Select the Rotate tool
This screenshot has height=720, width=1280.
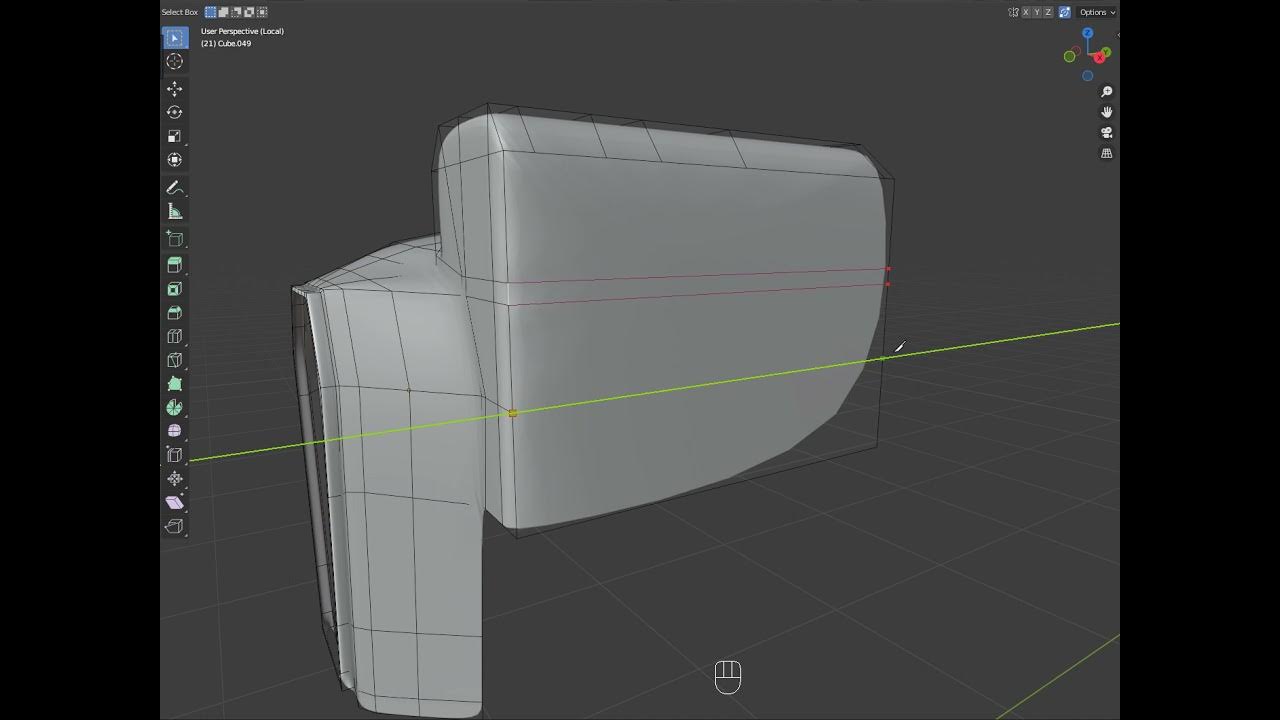[x=175, y=112]
